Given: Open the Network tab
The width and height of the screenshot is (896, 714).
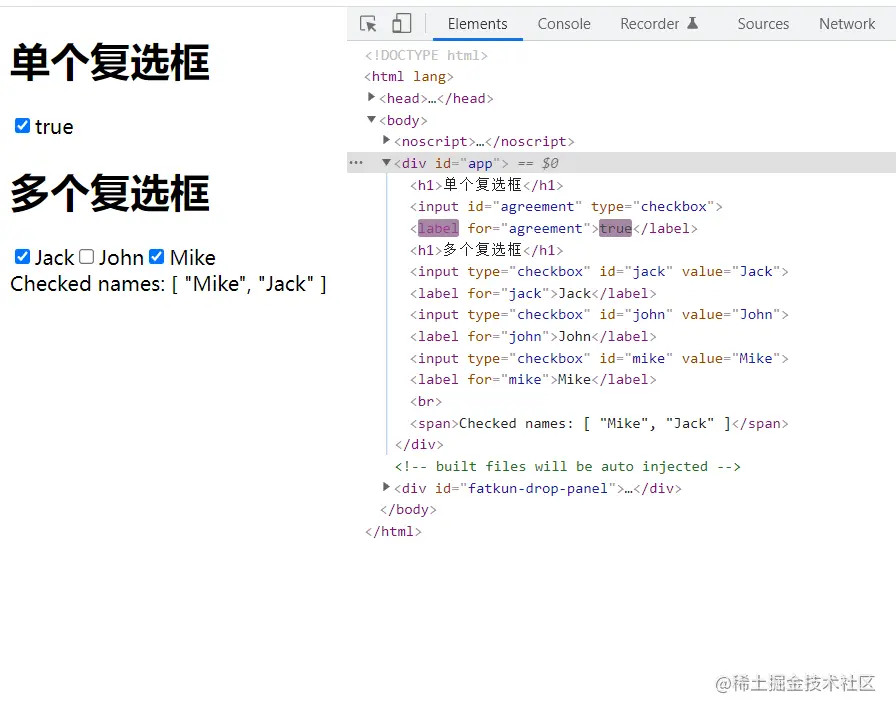Looking at the screenshot, I should 846,24.
